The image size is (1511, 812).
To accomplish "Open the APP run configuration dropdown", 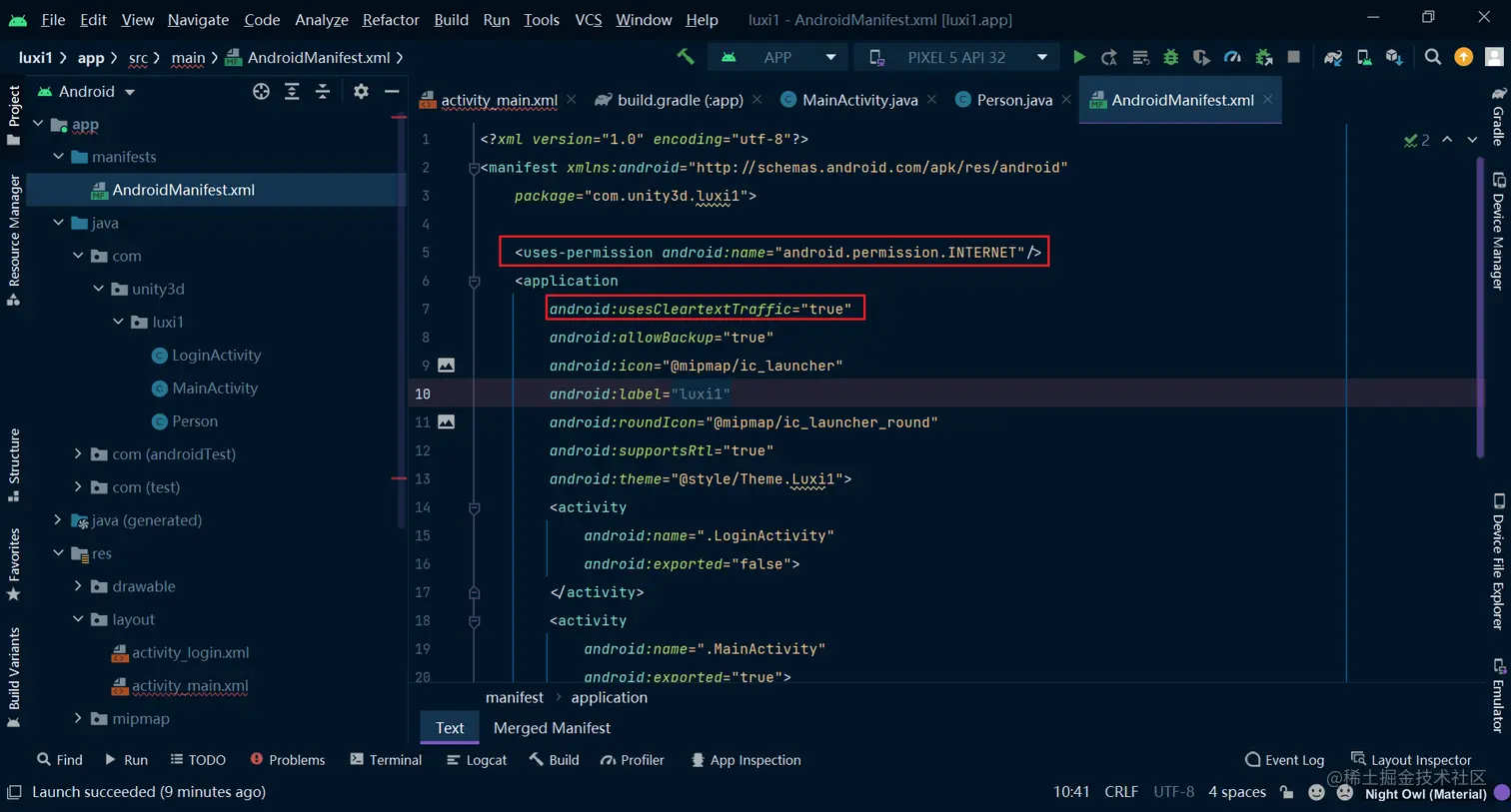I will tap(777, 57).
